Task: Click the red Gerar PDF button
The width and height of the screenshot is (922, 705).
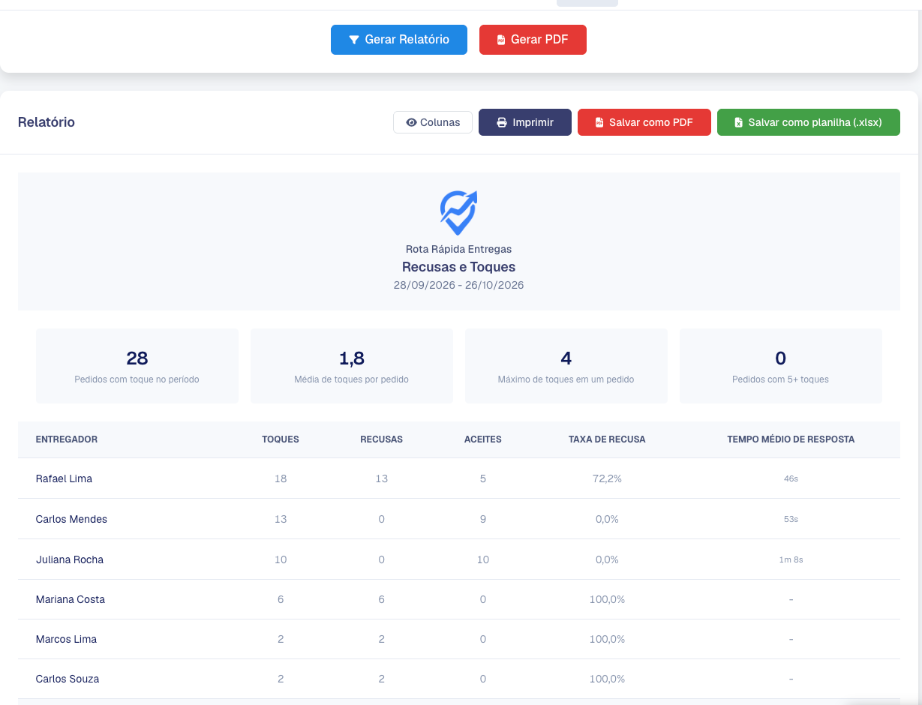Action: click(533, 39)
